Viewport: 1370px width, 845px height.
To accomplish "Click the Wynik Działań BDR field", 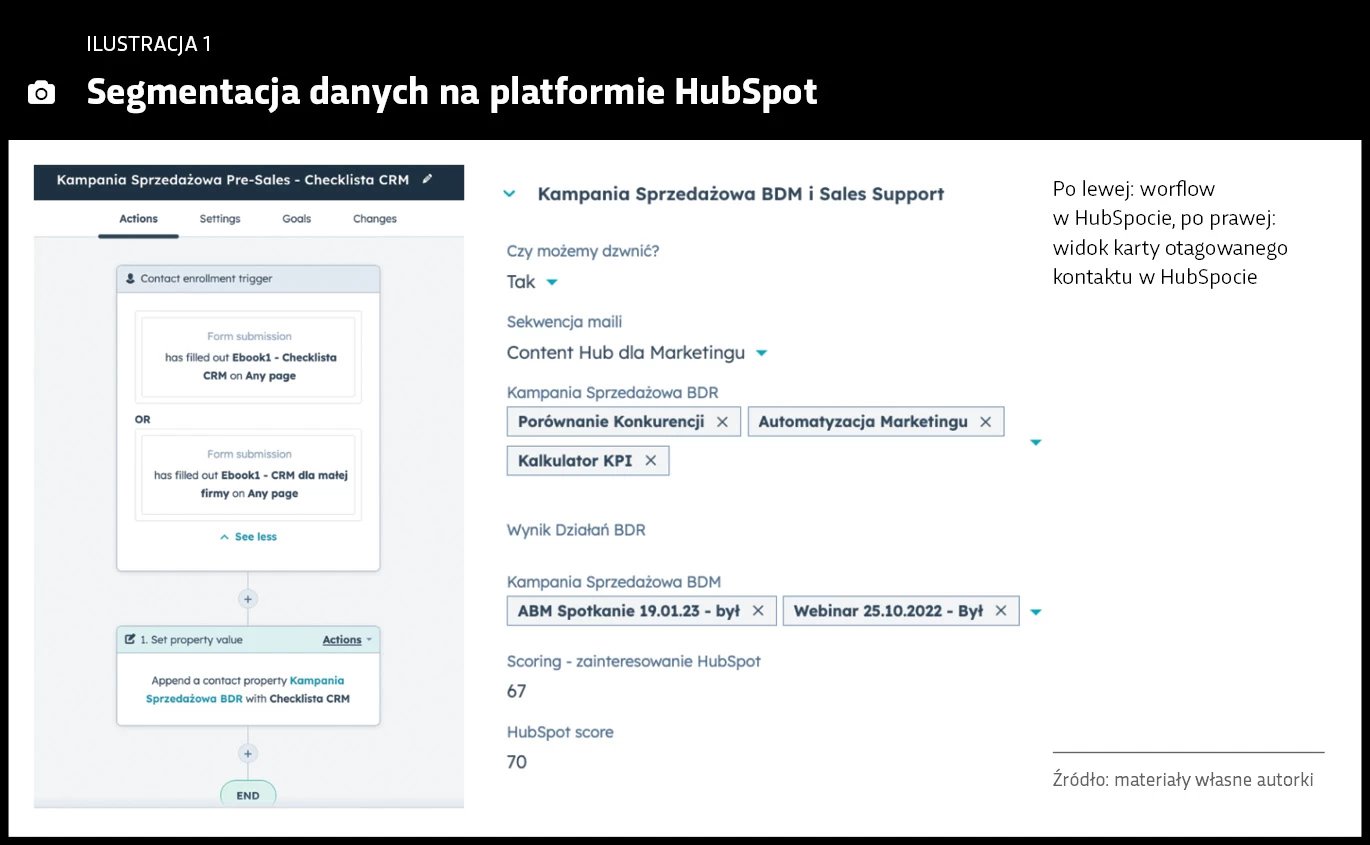I will coord(576,530).
